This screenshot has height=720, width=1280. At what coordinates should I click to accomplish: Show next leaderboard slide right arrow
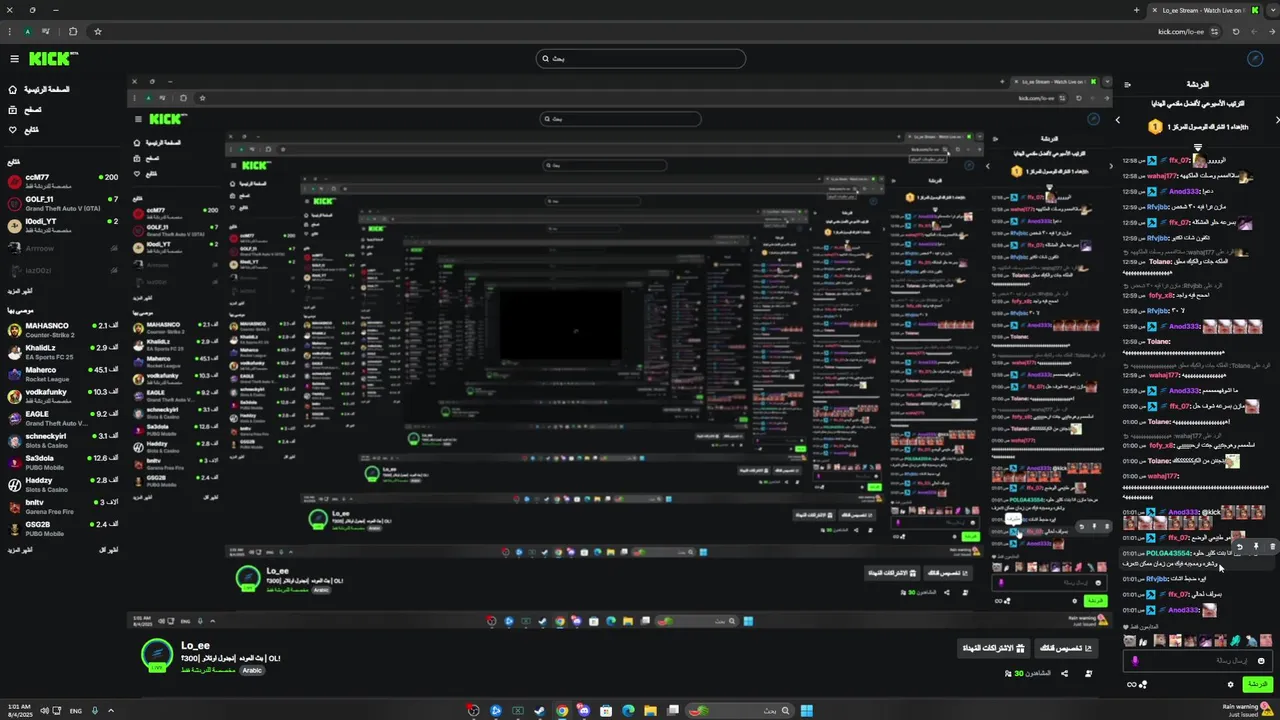(x=1277, y=120)
